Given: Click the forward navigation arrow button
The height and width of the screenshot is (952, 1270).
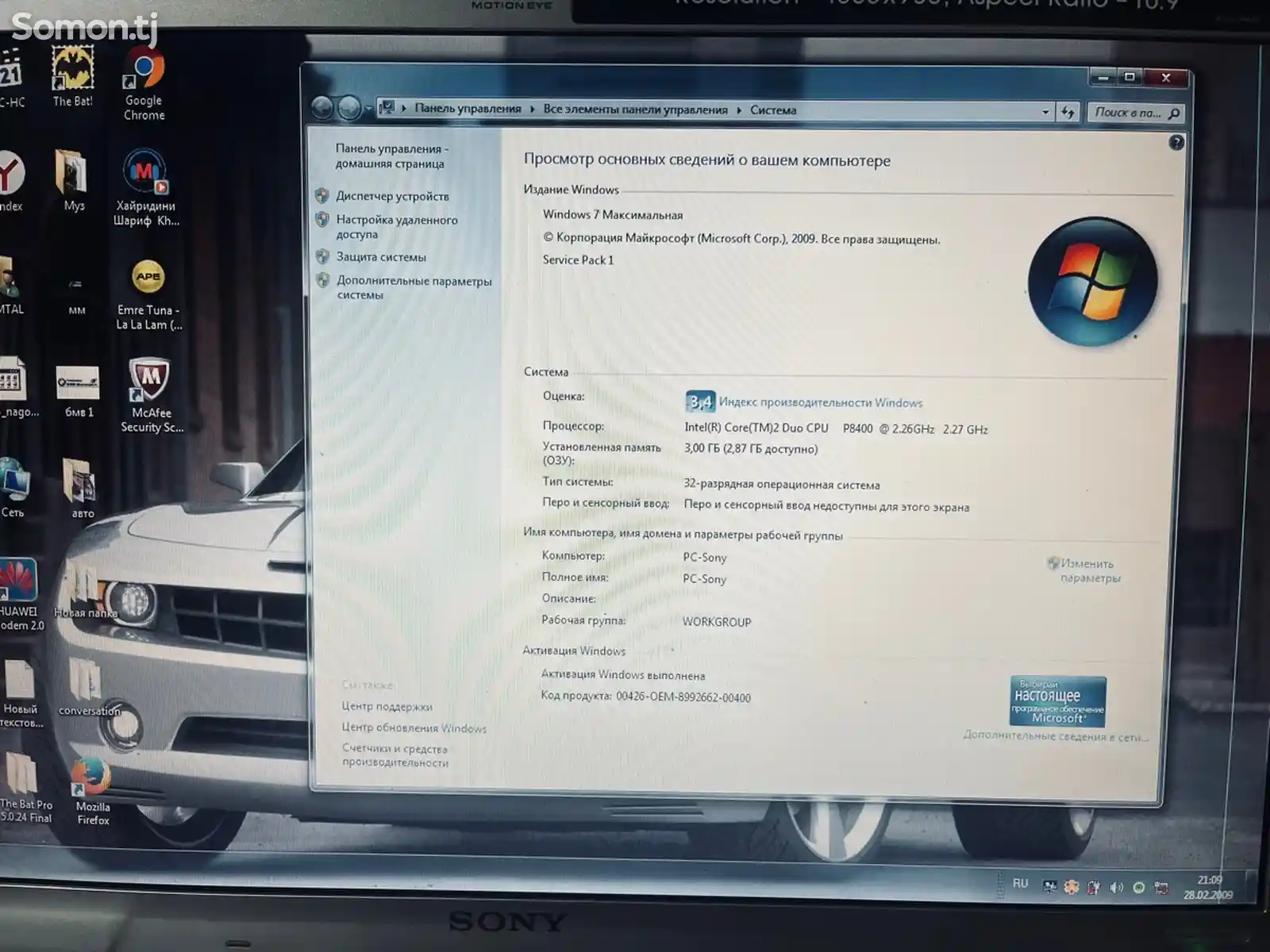Looking at the screenshot, I should click(x=349, y=107).
